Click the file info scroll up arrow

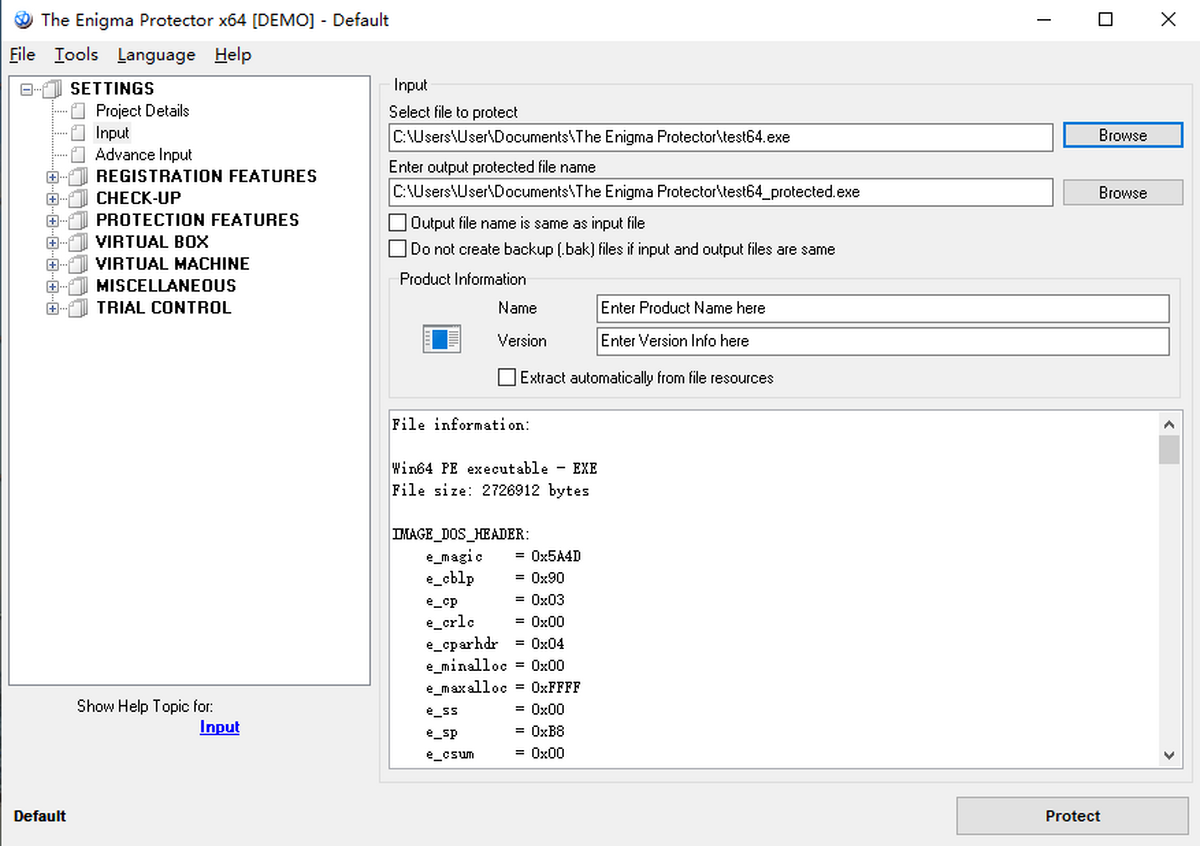pos(1169,424)
